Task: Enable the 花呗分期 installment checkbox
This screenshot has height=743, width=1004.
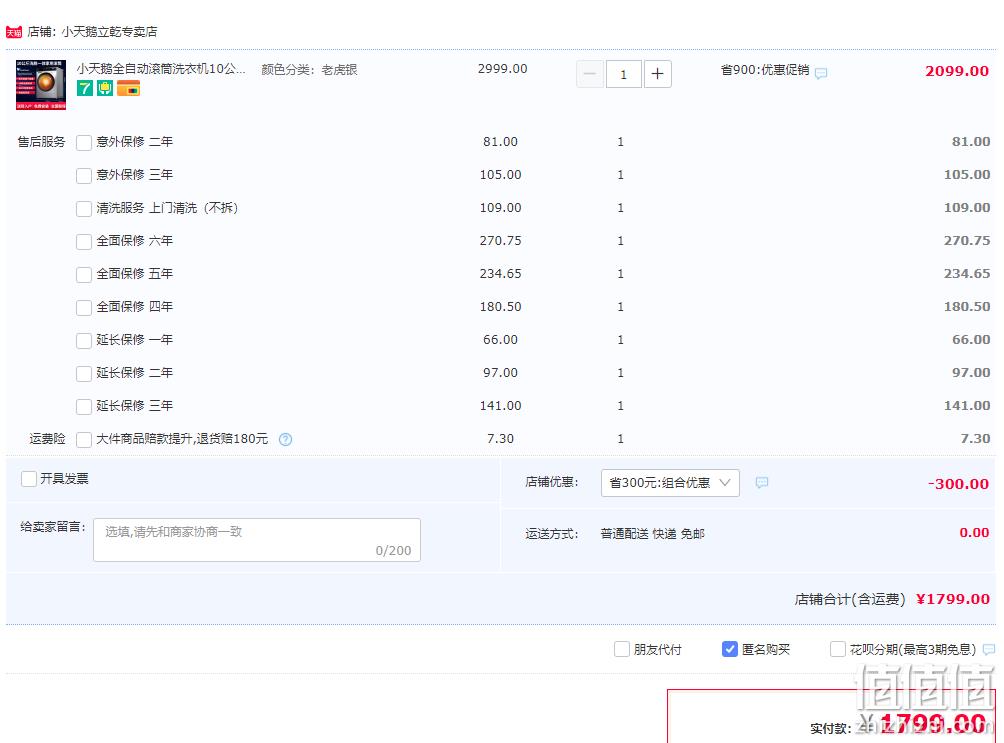Action: pos(838,649)
